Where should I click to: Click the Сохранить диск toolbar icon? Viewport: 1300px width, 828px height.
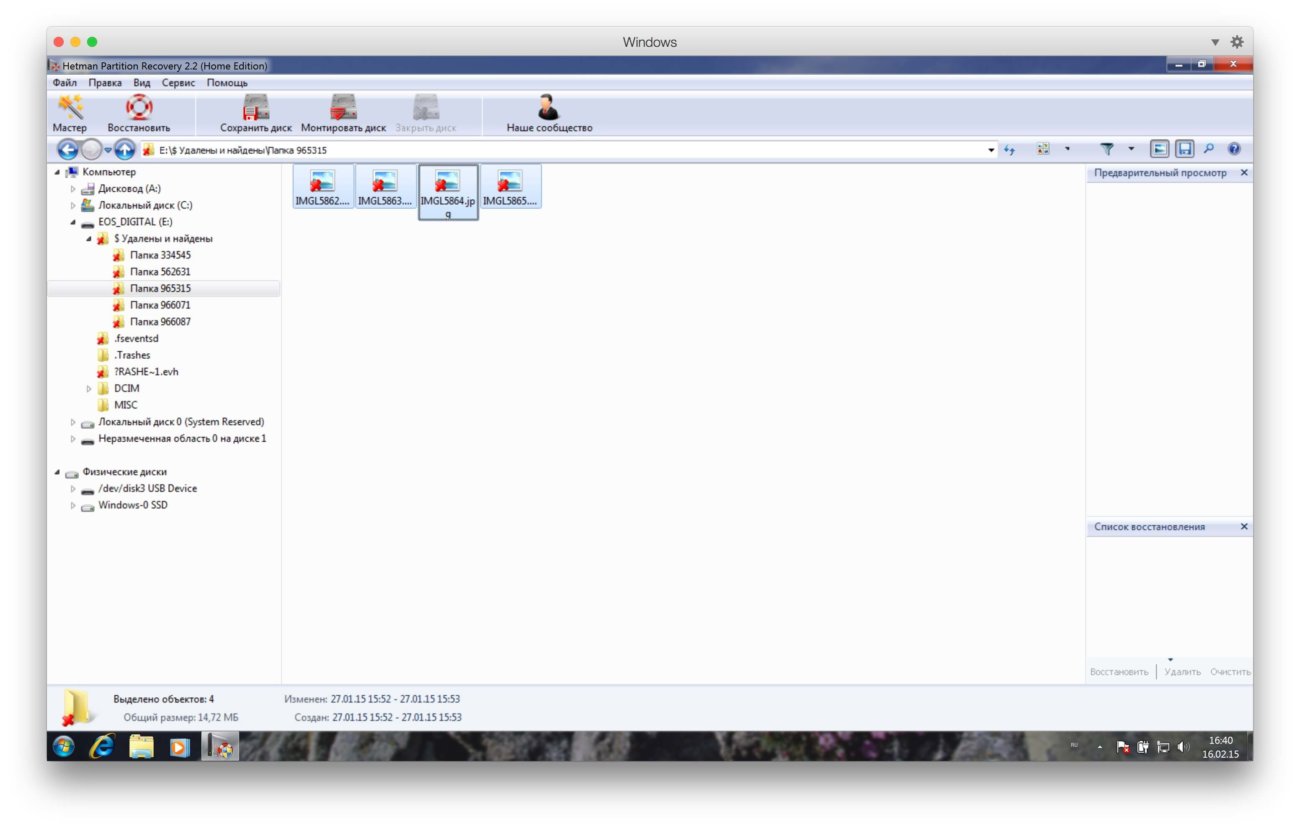255,108
